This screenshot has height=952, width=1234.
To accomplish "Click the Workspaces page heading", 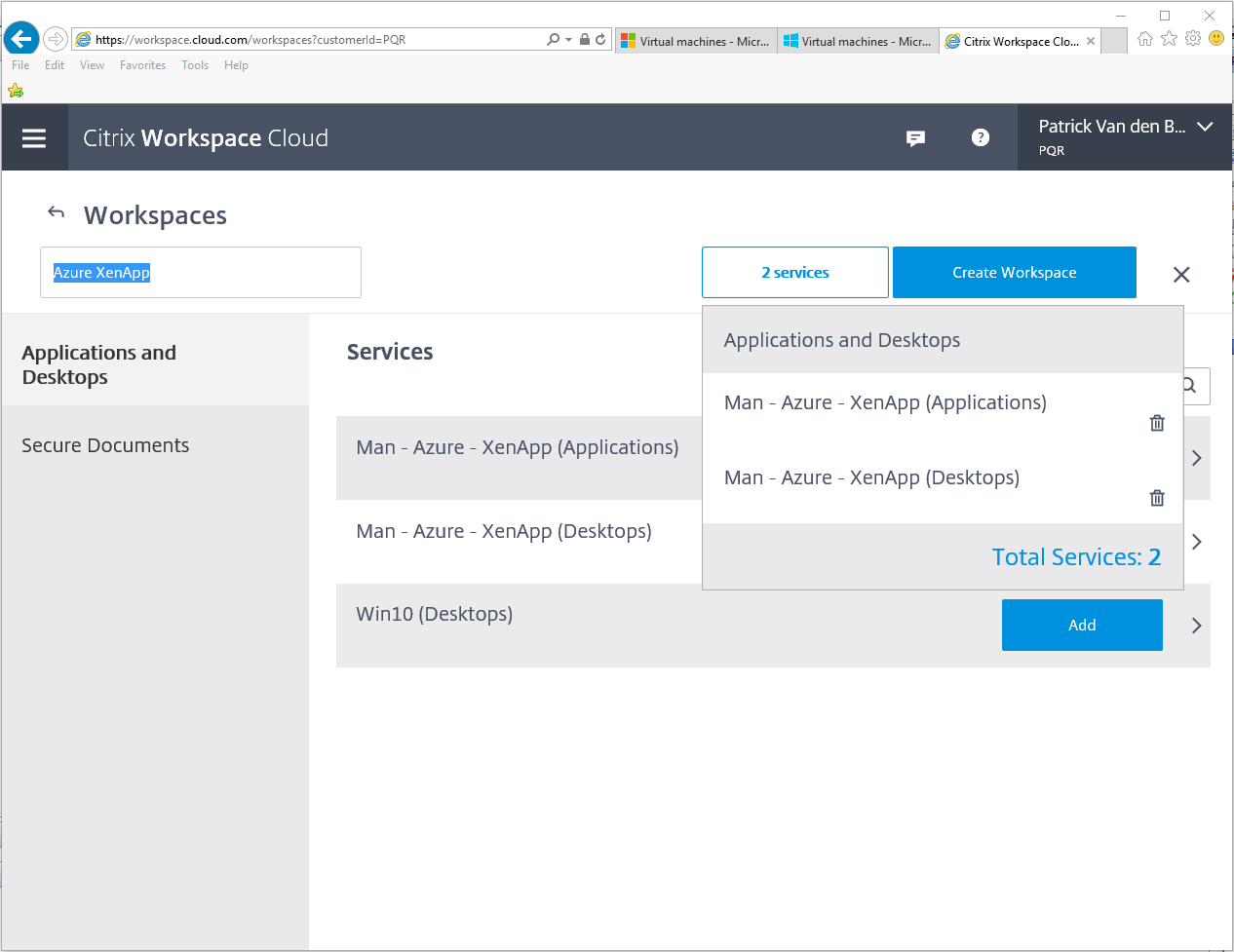I will tap(155, 215).
